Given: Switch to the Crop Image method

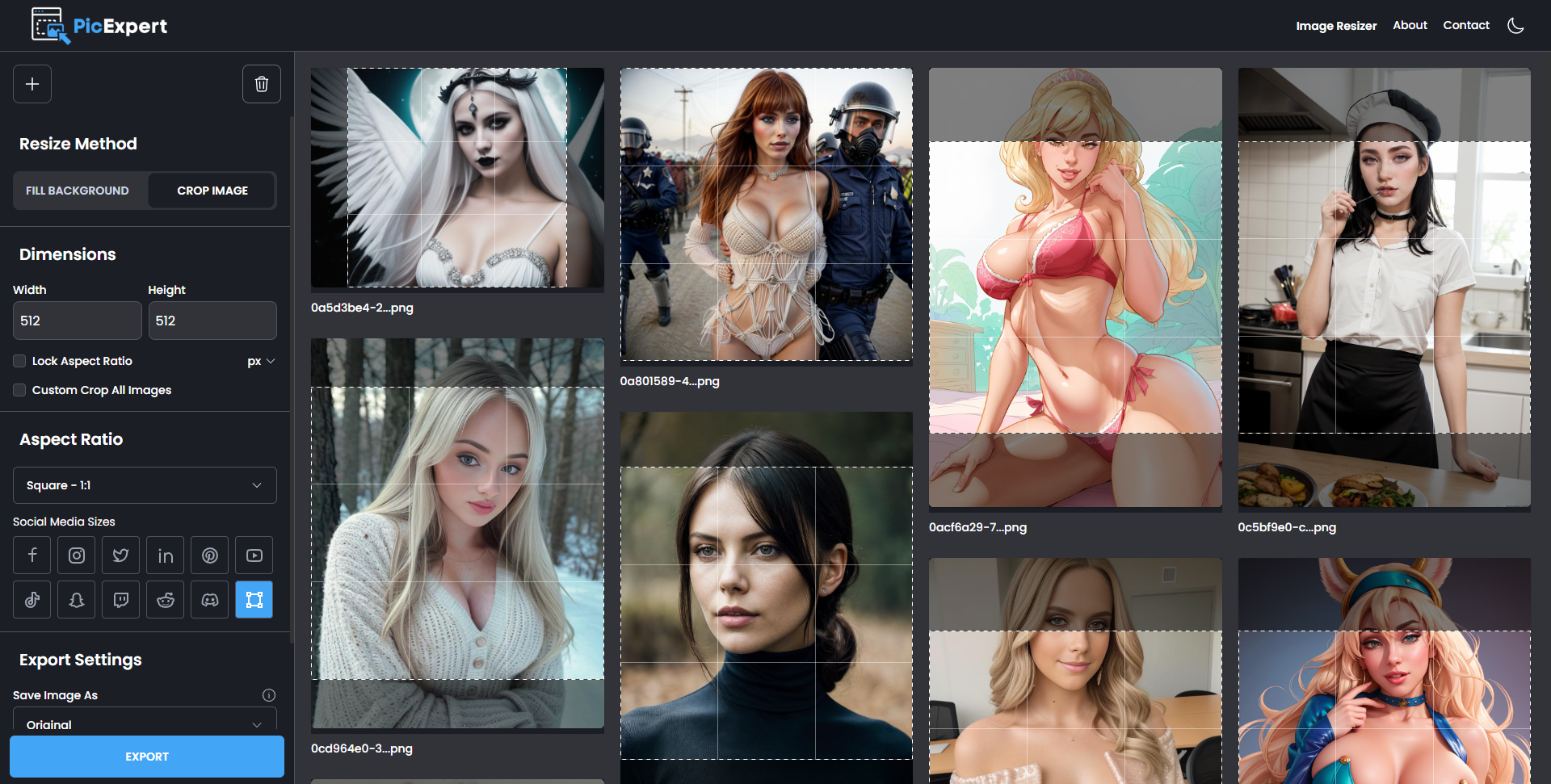Looking at the screenshot, I should [x=212, y=191].
